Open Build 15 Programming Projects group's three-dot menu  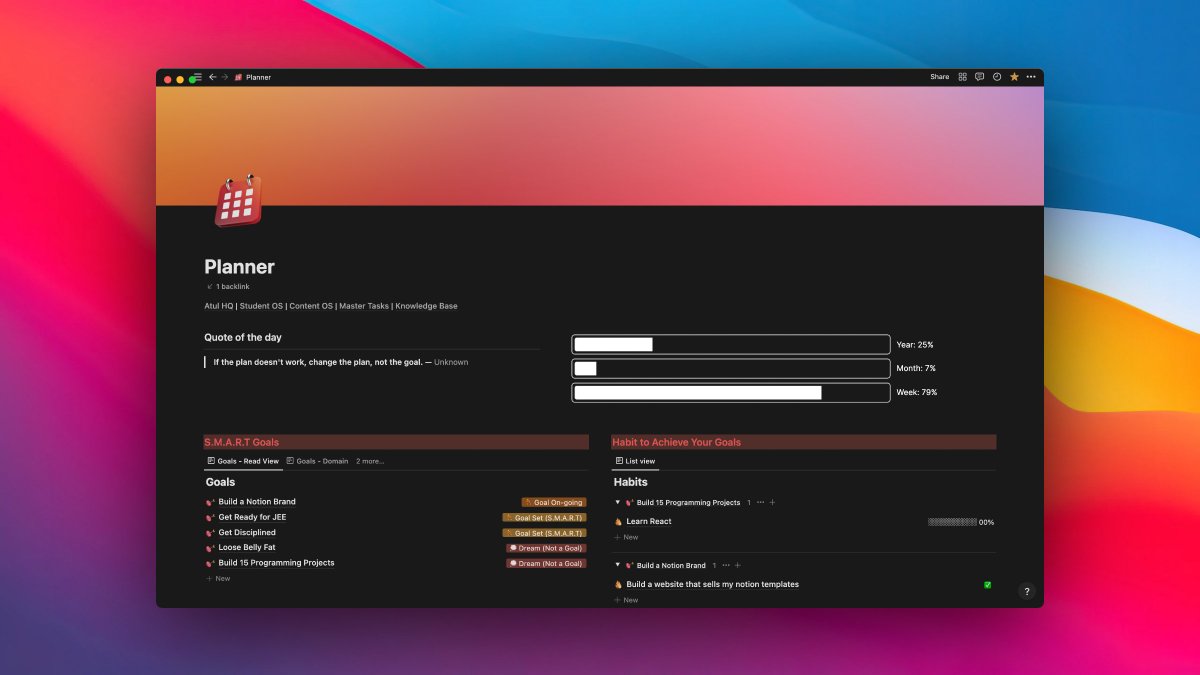click(x=760, y=503)
